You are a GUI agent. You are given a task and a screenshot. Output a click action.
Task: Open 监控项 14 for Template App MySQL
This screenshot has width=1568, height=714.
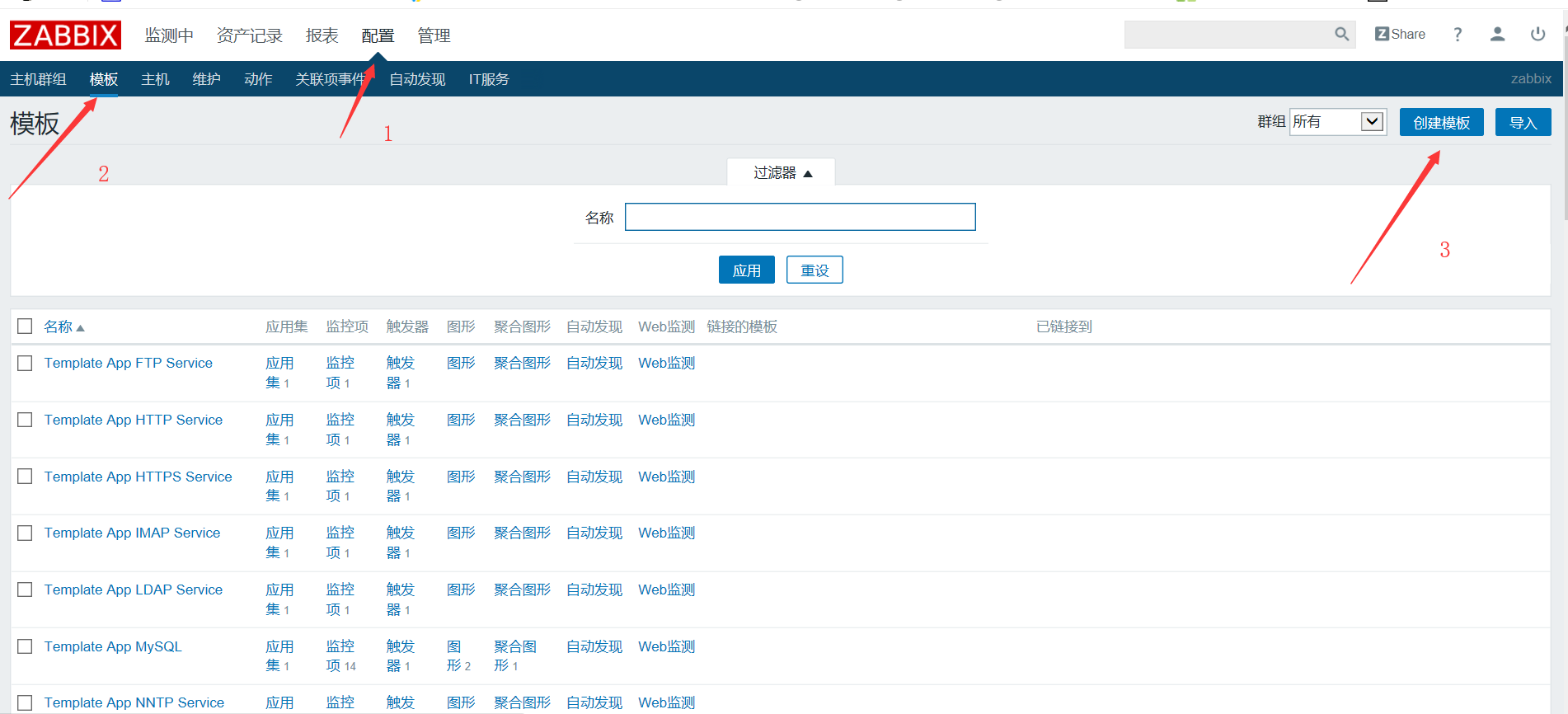click(340, 655)
